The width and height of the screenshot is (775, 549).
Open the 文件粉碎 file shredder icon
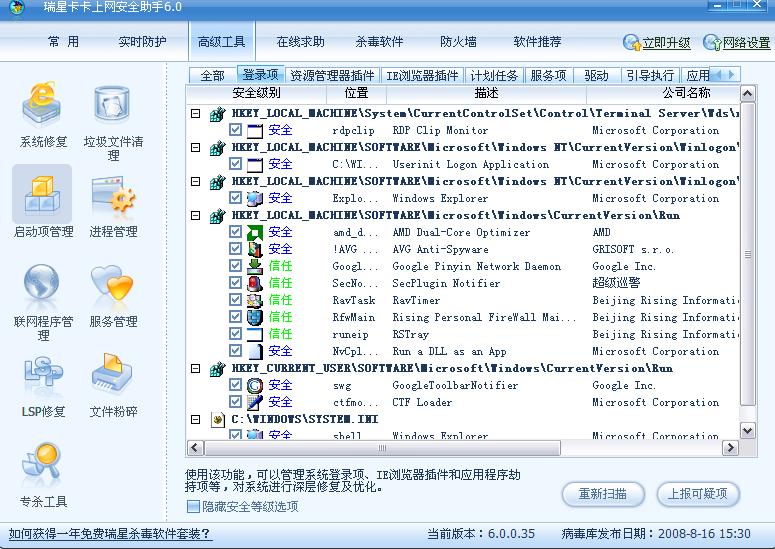[x=112, y=374]
